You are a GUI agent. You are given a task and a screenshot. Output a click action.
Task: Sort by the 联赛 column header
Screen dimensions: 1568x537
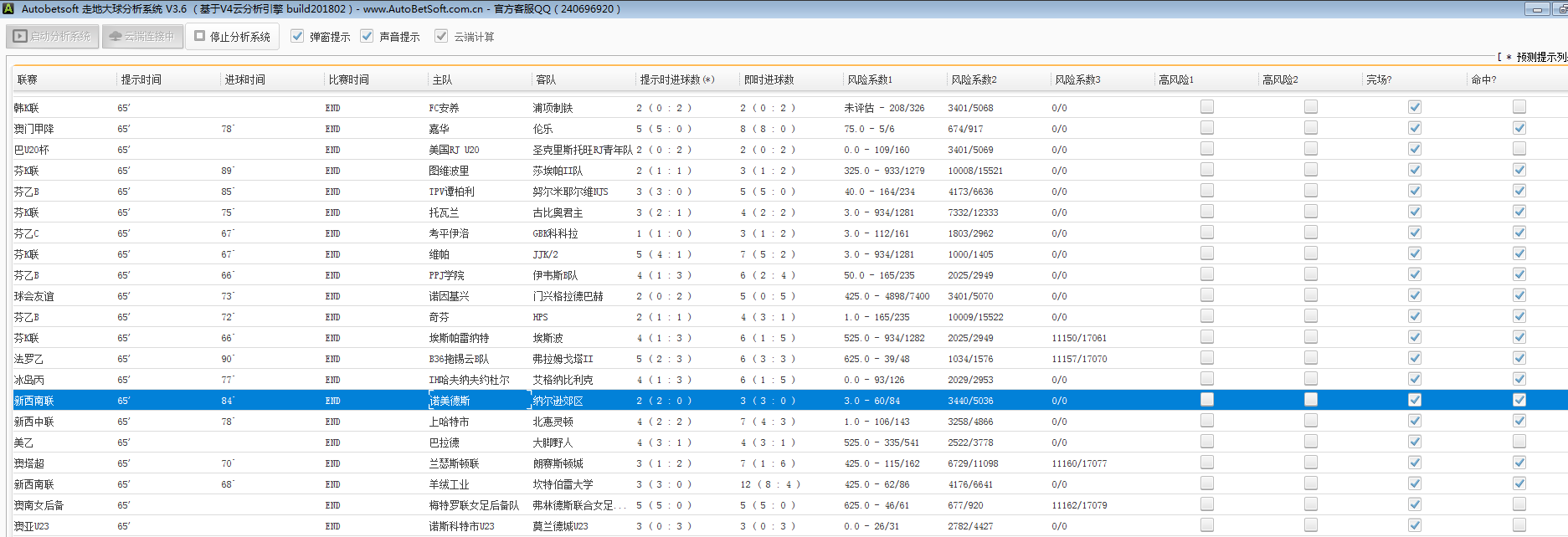coord(28,79)
